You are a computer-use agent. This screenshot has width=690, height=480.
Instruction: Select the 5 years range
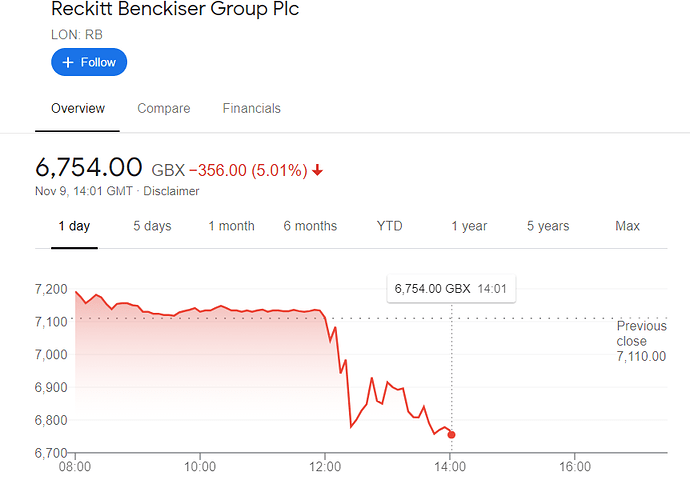[548, 226]
